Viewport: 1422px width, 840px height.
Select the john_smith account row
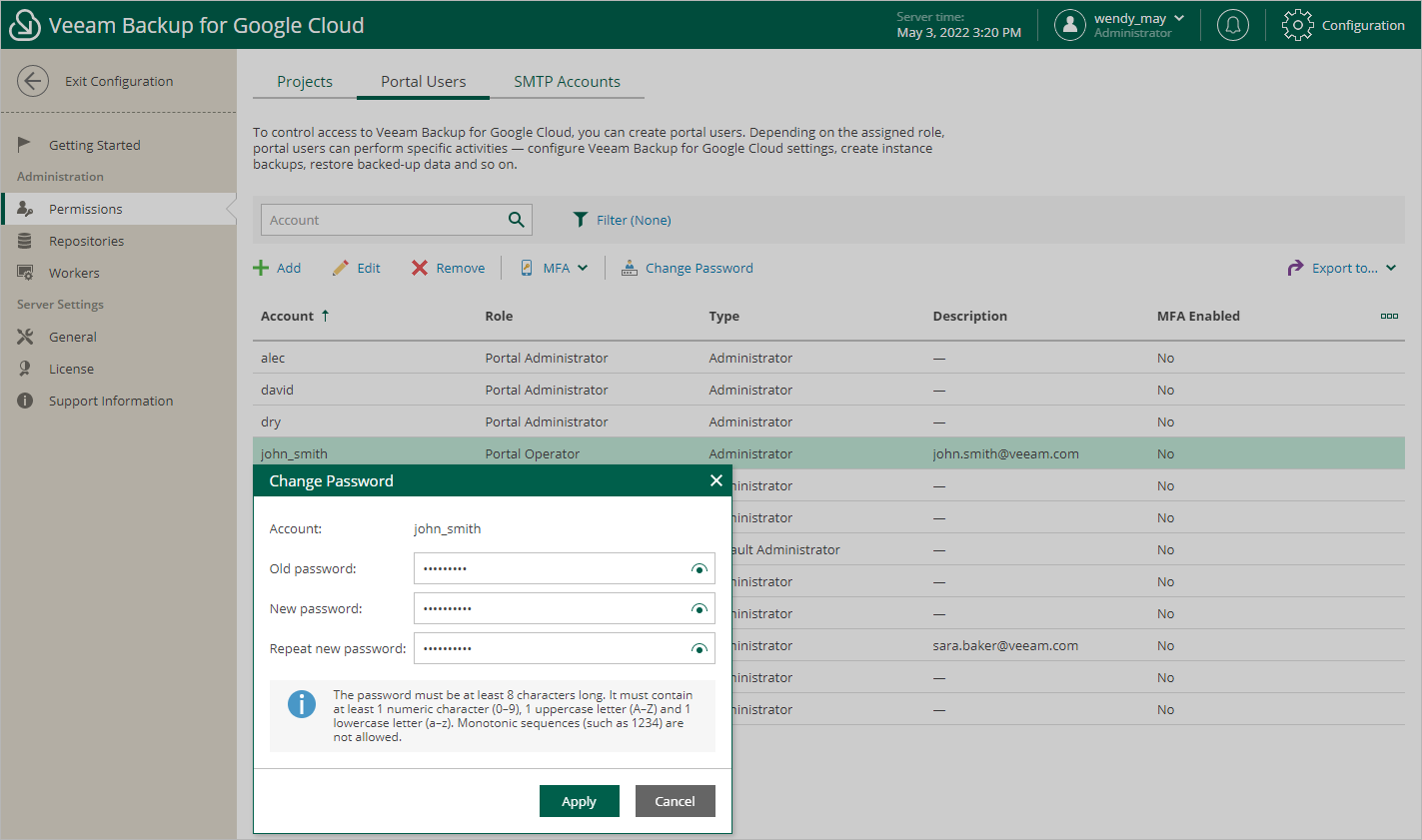tap(829, 452)
